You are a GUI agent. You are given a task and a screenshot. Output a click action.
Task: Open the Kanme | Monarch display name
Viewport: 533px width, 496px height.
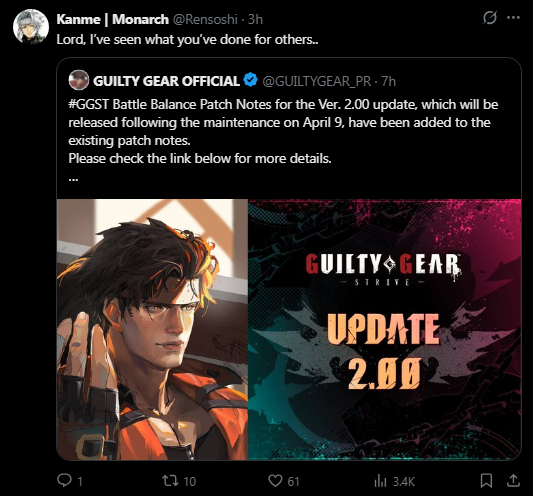pos(113,19)
